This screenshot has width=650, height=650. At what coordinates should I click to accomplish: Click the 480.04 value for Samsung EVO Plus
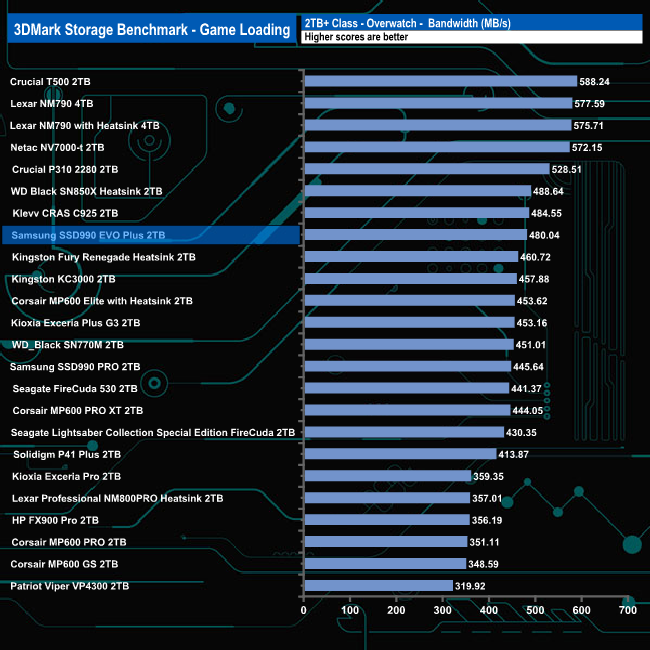[x=544, y=235]
